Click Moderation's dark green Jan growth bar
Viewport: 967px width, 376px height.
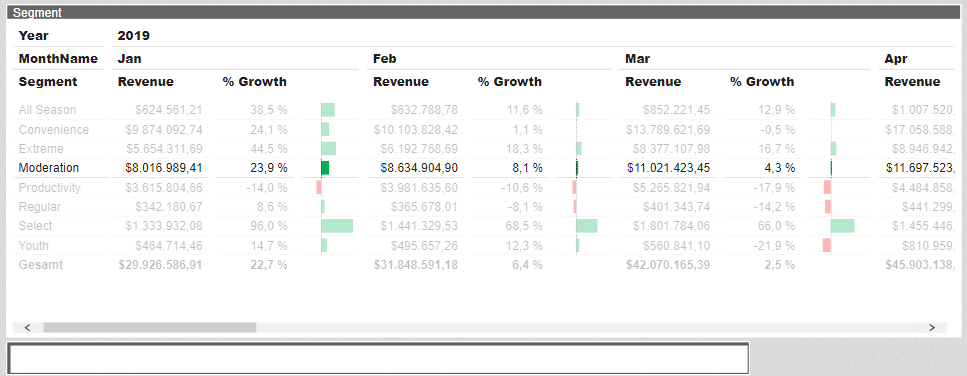[325, 168]
